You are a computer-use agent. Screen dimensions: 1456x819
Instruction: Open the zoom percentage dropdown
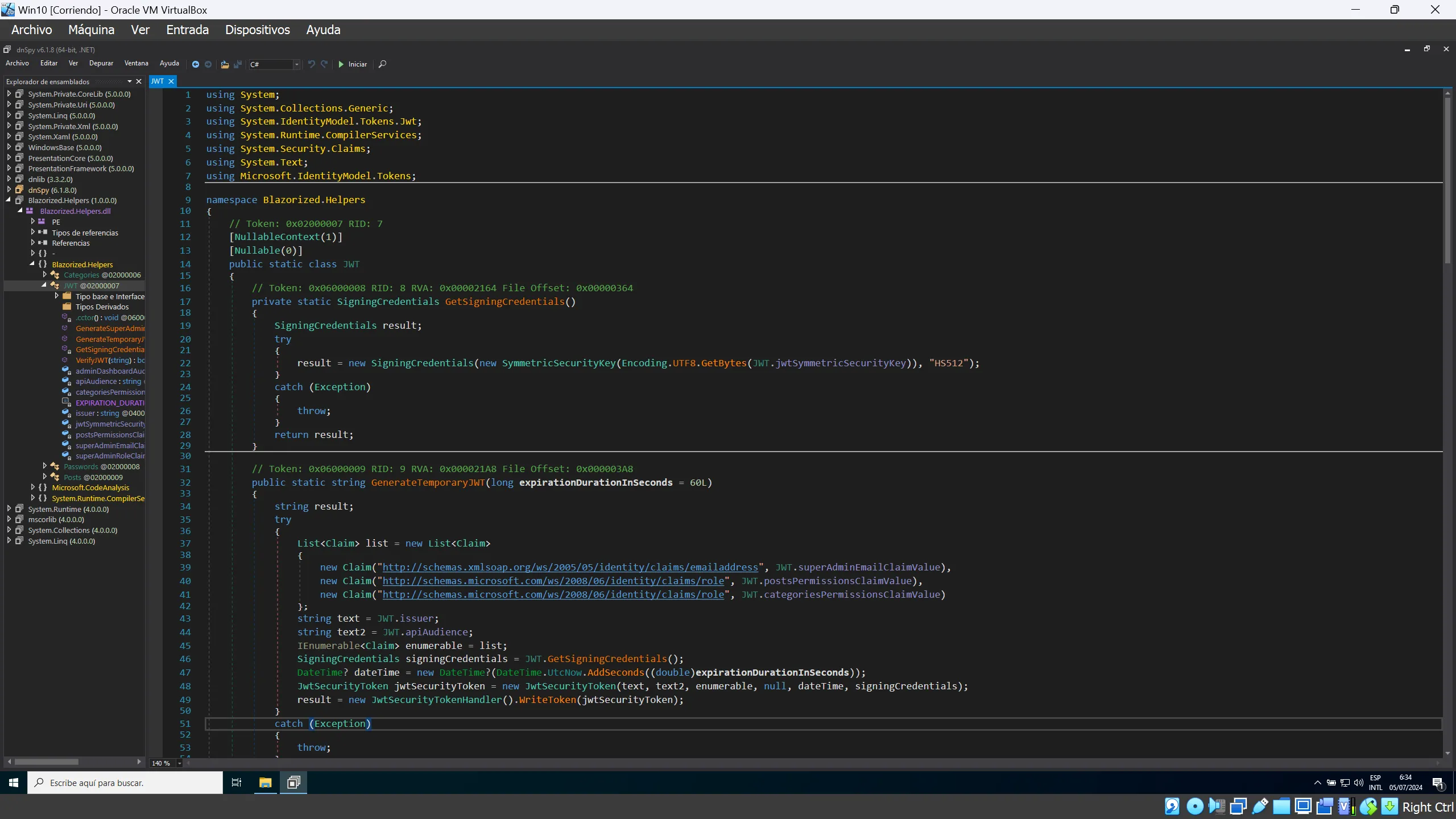tap(179, 763)
